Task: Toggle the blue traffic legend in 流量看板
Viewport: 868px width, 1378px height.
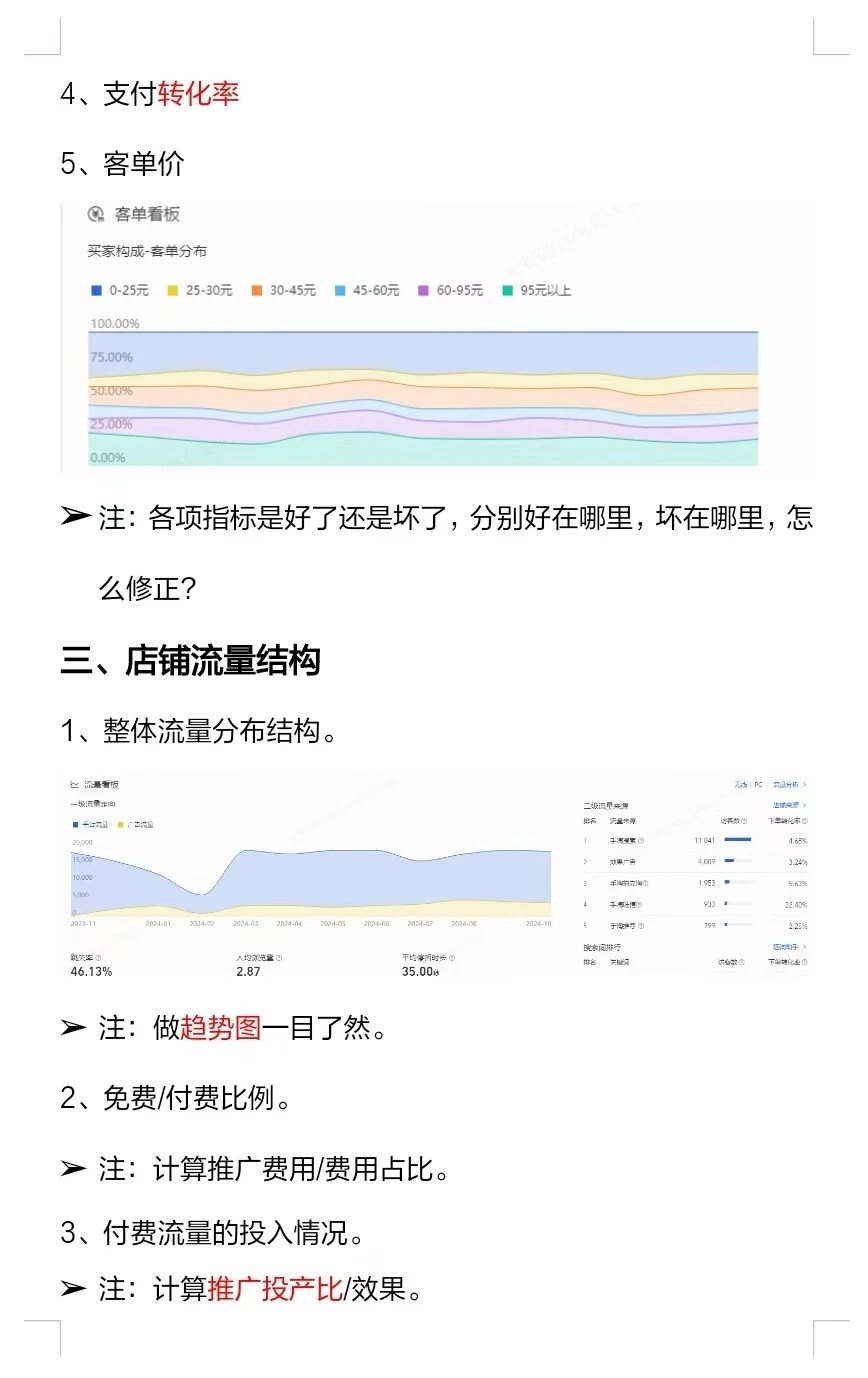Action: pyautogui.click(x=75, y=825)
